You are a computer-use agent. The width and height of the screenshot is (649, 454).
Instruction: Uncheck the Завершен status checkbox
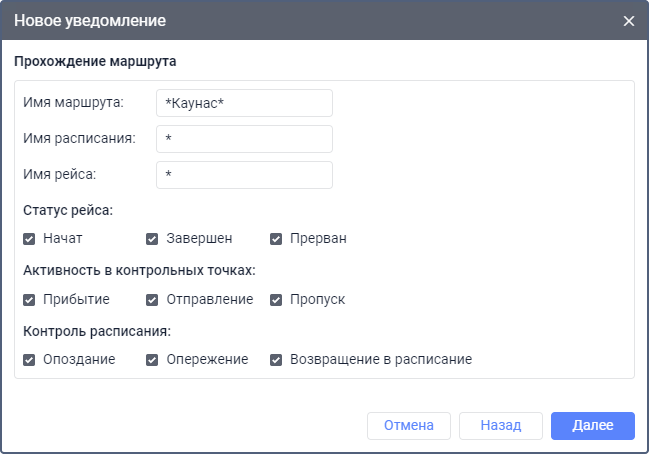click(153, 239)
